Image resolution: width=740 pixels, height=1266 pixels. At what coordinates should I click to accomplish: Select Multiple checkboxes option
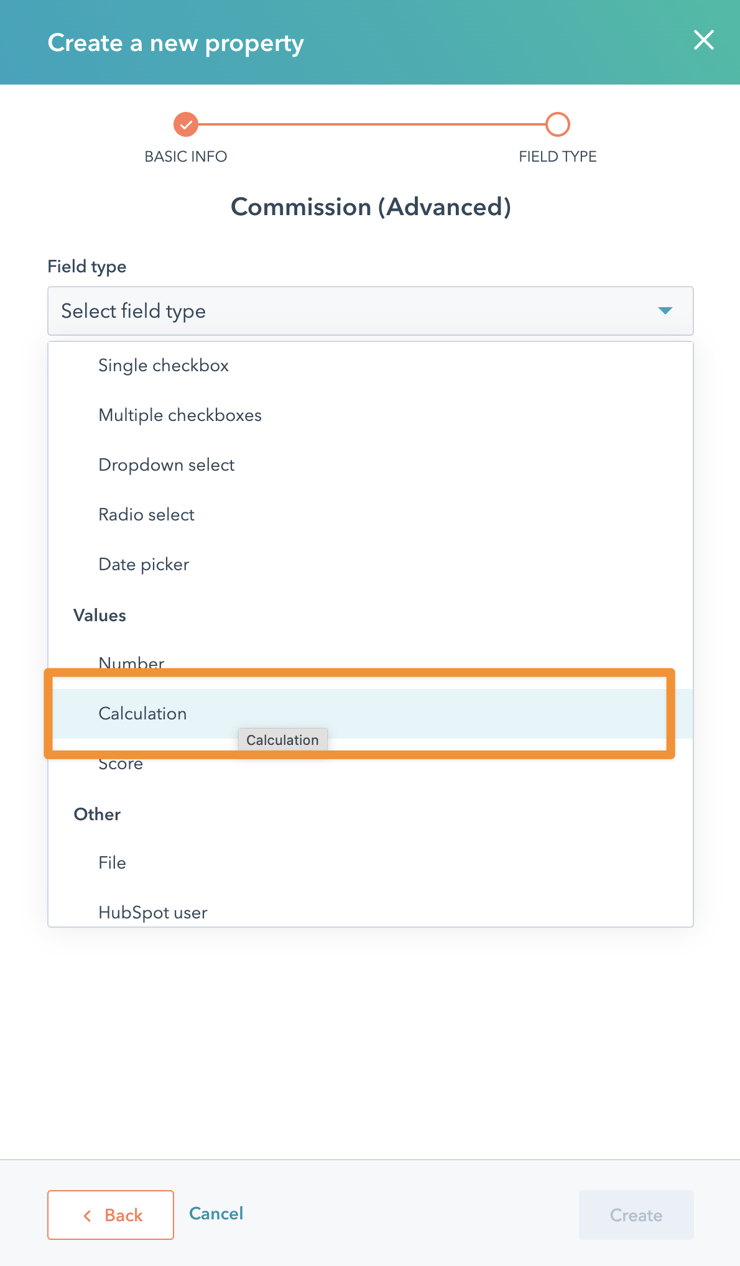[180, 415]
